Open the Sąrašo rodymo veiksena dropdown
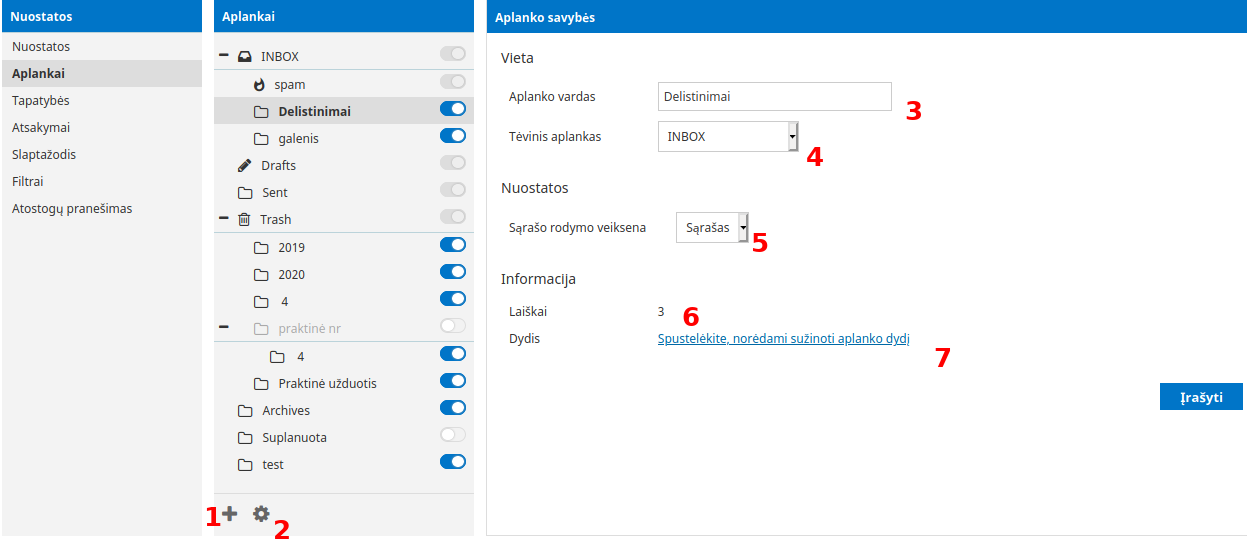 (712, 228)
